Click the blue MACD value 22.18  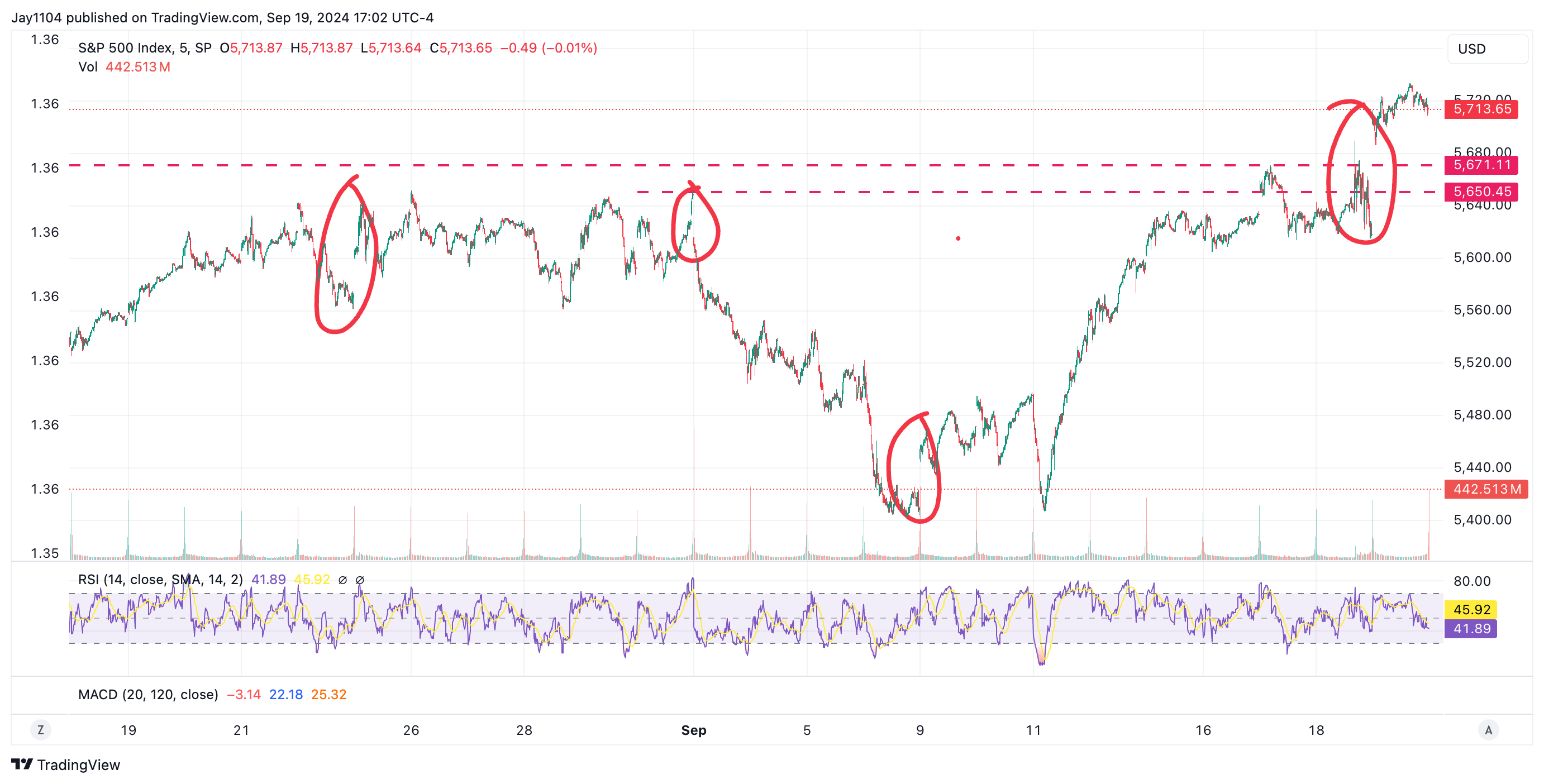point(286,694)
